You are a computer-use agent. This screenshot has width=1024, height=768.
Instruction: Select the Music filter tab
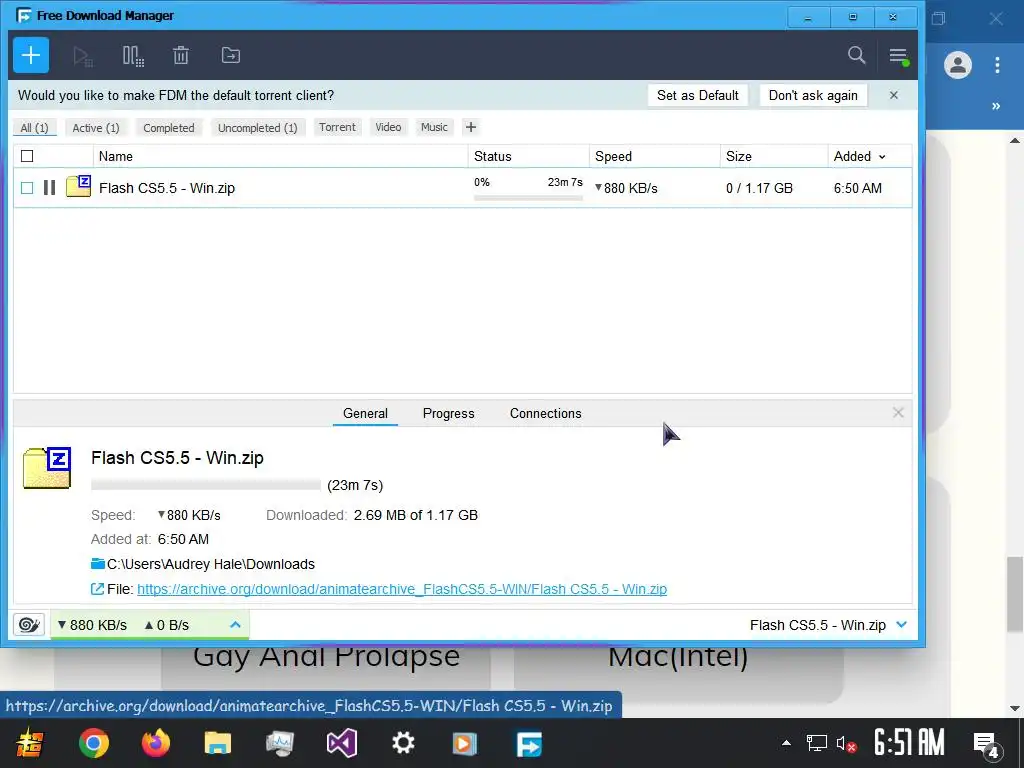coord(434,127)
